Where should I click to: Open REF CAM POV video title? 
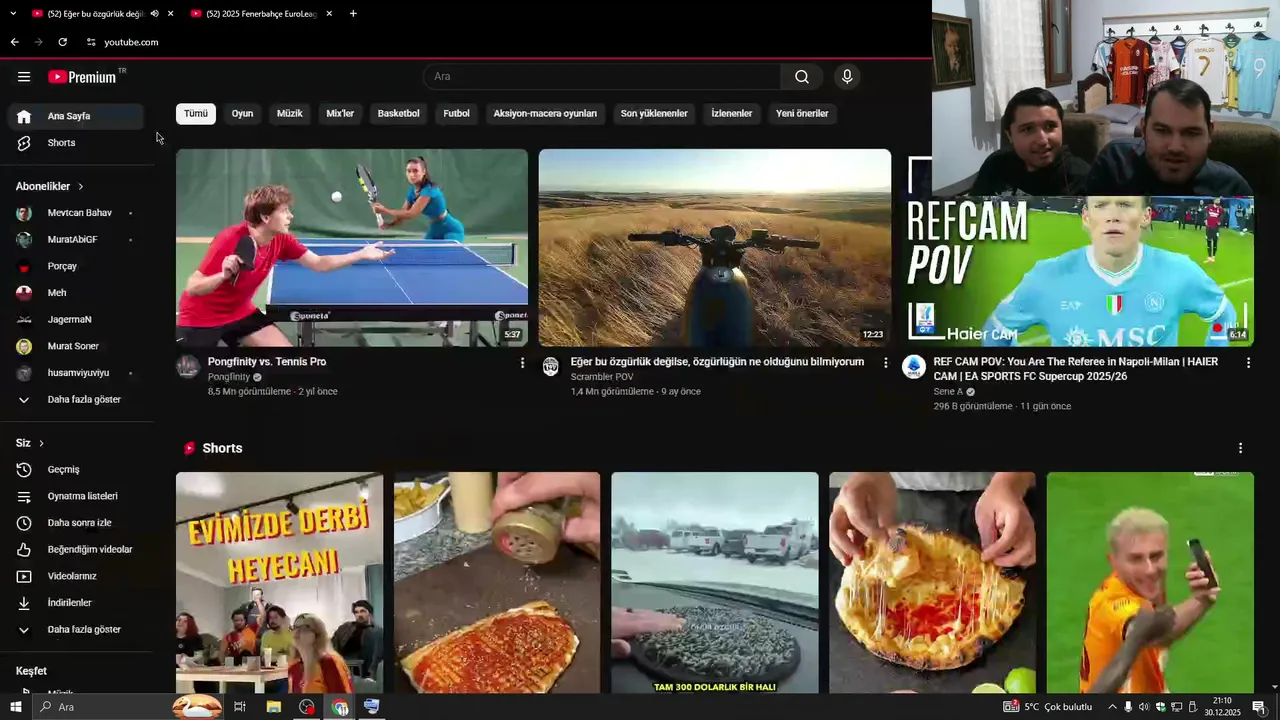click(1076, 369)
